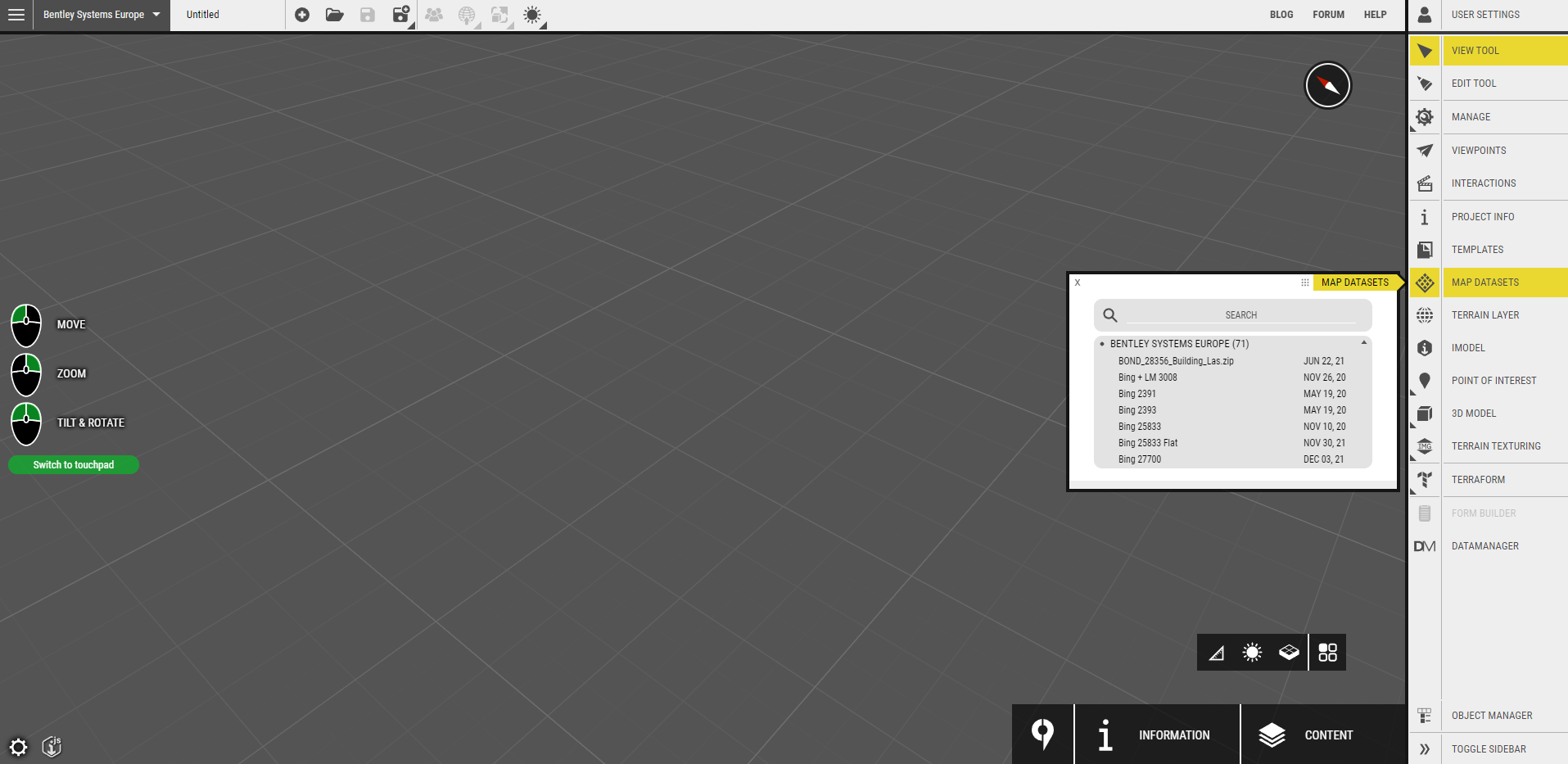Open the settings gear at bottom left
1568x764 pixels.
[18, 747]
